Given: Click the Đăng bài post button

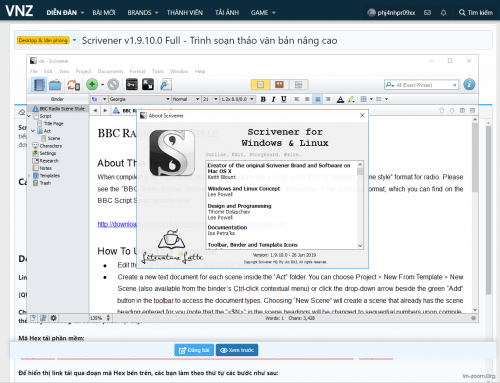Looking at the screenshot, I should tap(194, 350).
